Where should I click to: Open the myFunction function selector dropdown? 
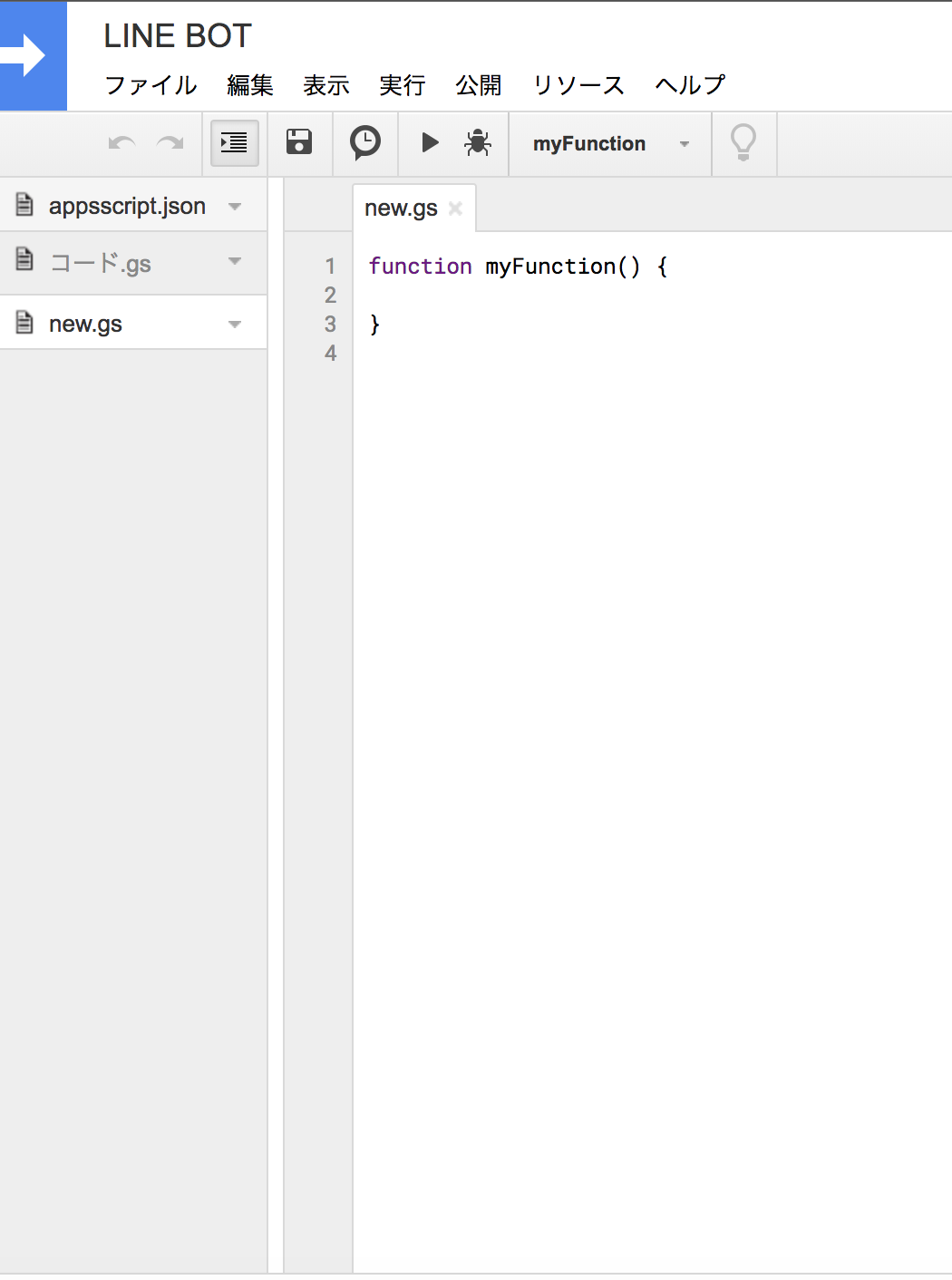(x=609, y=143)
